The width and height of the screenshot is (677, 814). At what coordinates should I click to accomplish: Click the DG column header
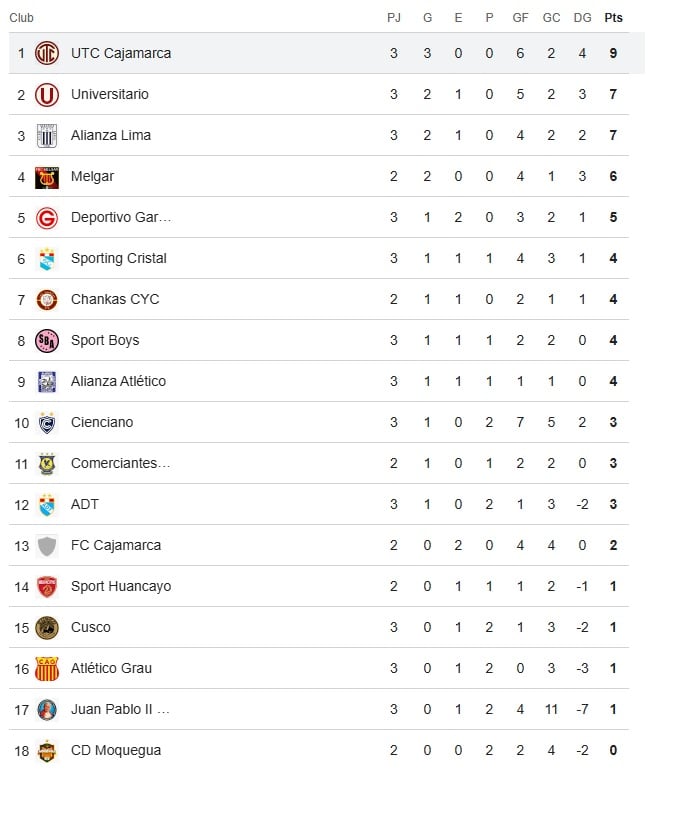click(582, 18)
